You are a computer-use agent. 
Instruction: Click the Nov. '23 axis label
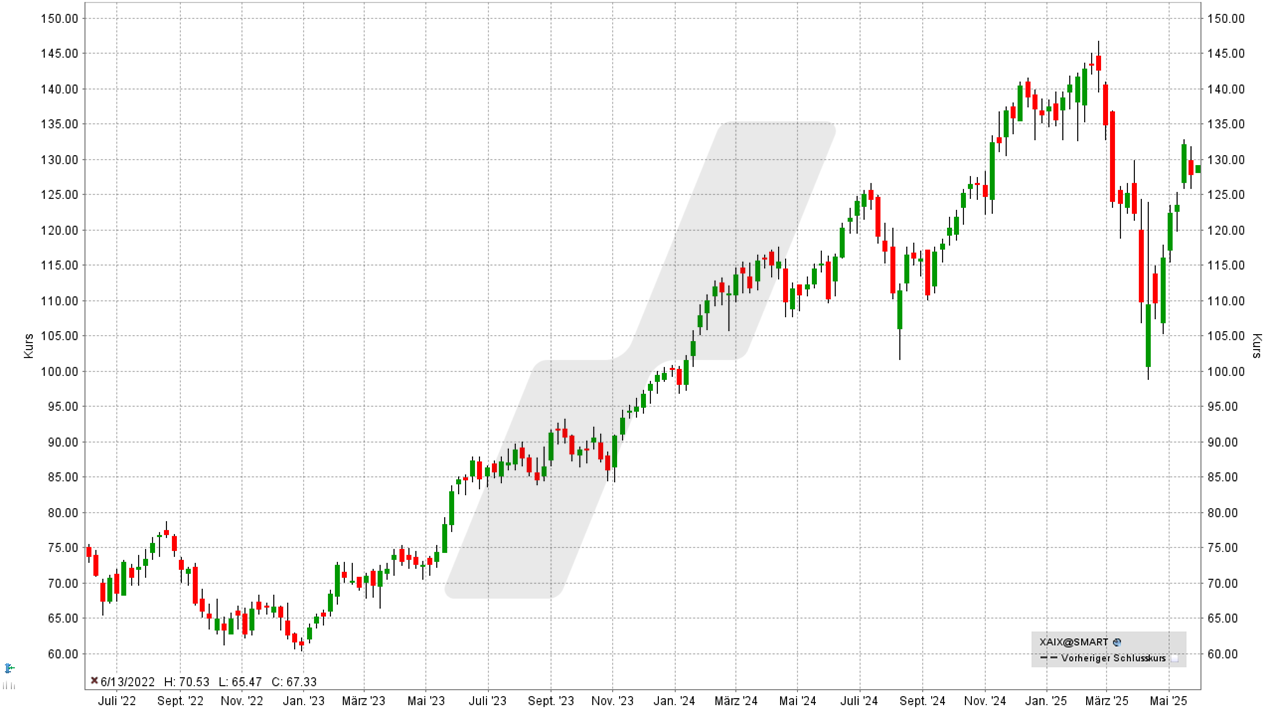coord(612,702)
